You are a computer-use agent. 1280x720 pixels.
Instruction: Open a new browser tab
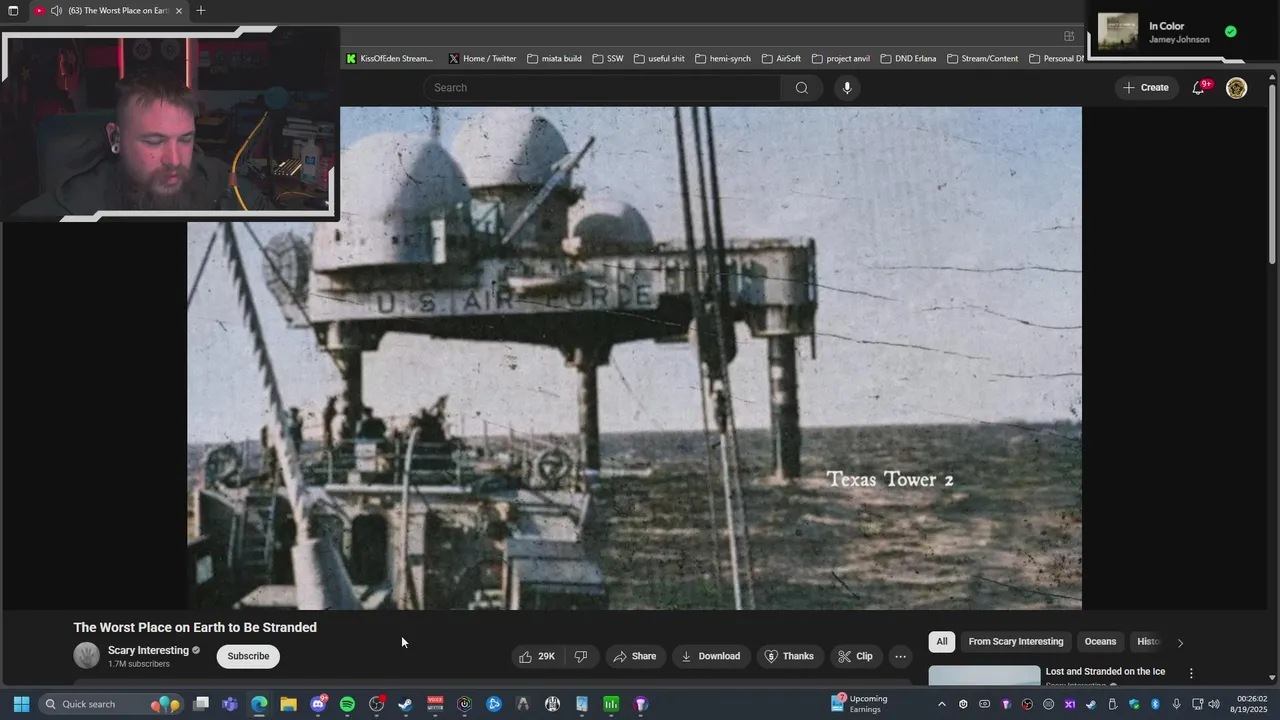[201, 11]
